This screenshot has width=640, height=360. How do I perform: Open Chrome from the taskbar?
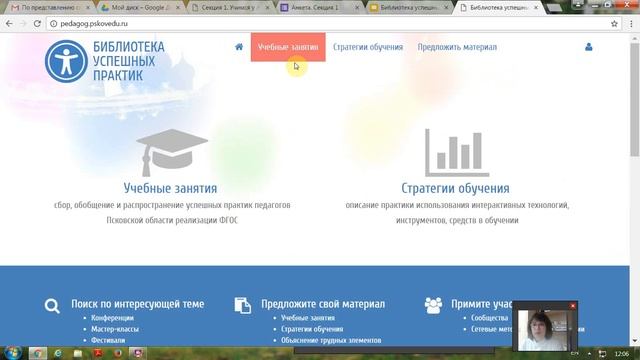[x=38, y=353]
